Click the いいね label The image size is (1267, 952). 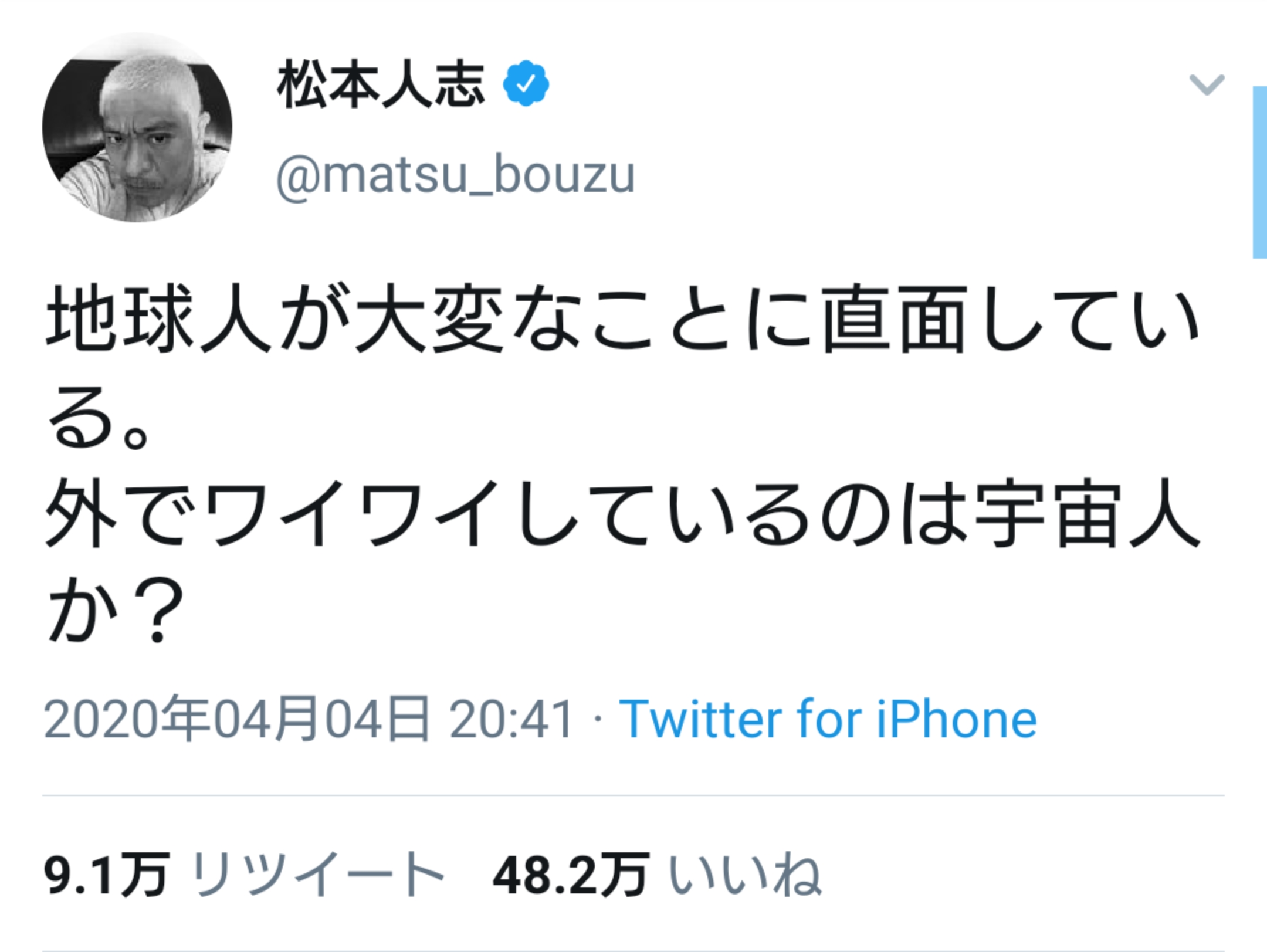tap(745, 876)
